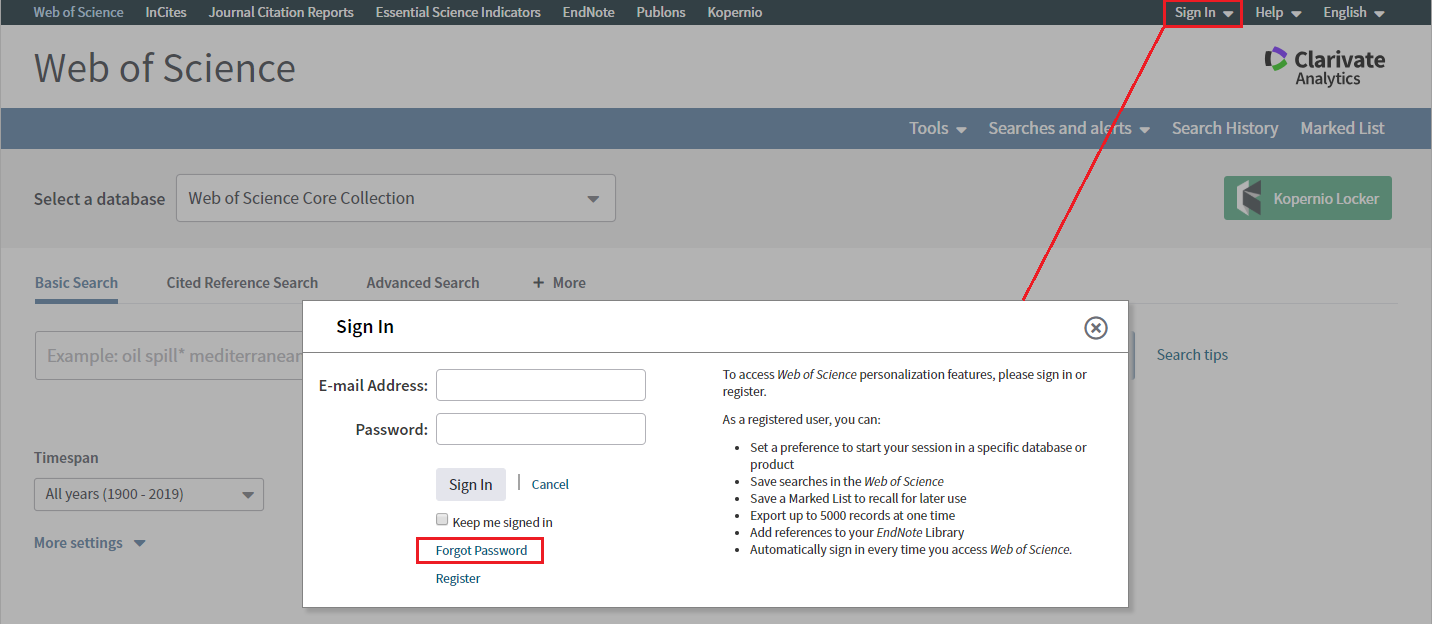Dismiss the Sign In dialog with the X

click(x=1095, y=327)
